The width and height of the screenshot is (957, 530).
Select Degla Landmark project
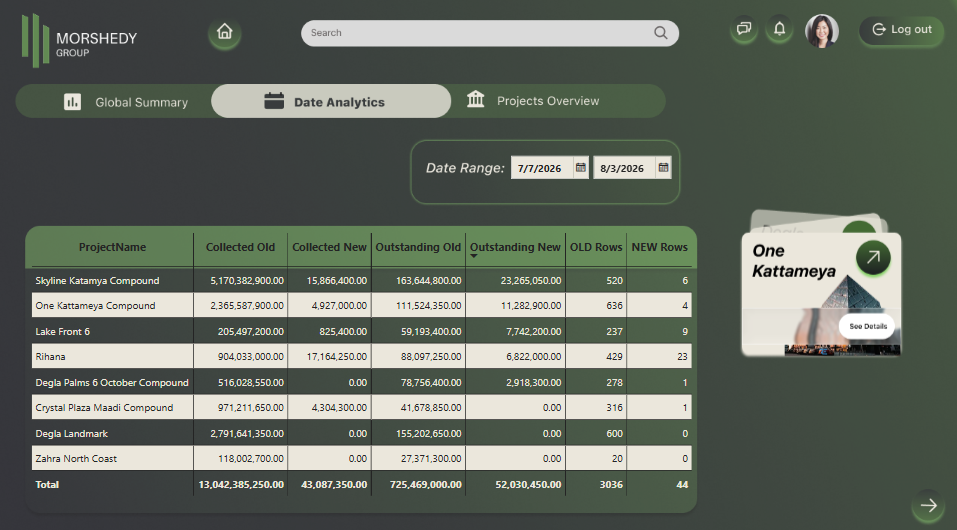tap(71, 434)
